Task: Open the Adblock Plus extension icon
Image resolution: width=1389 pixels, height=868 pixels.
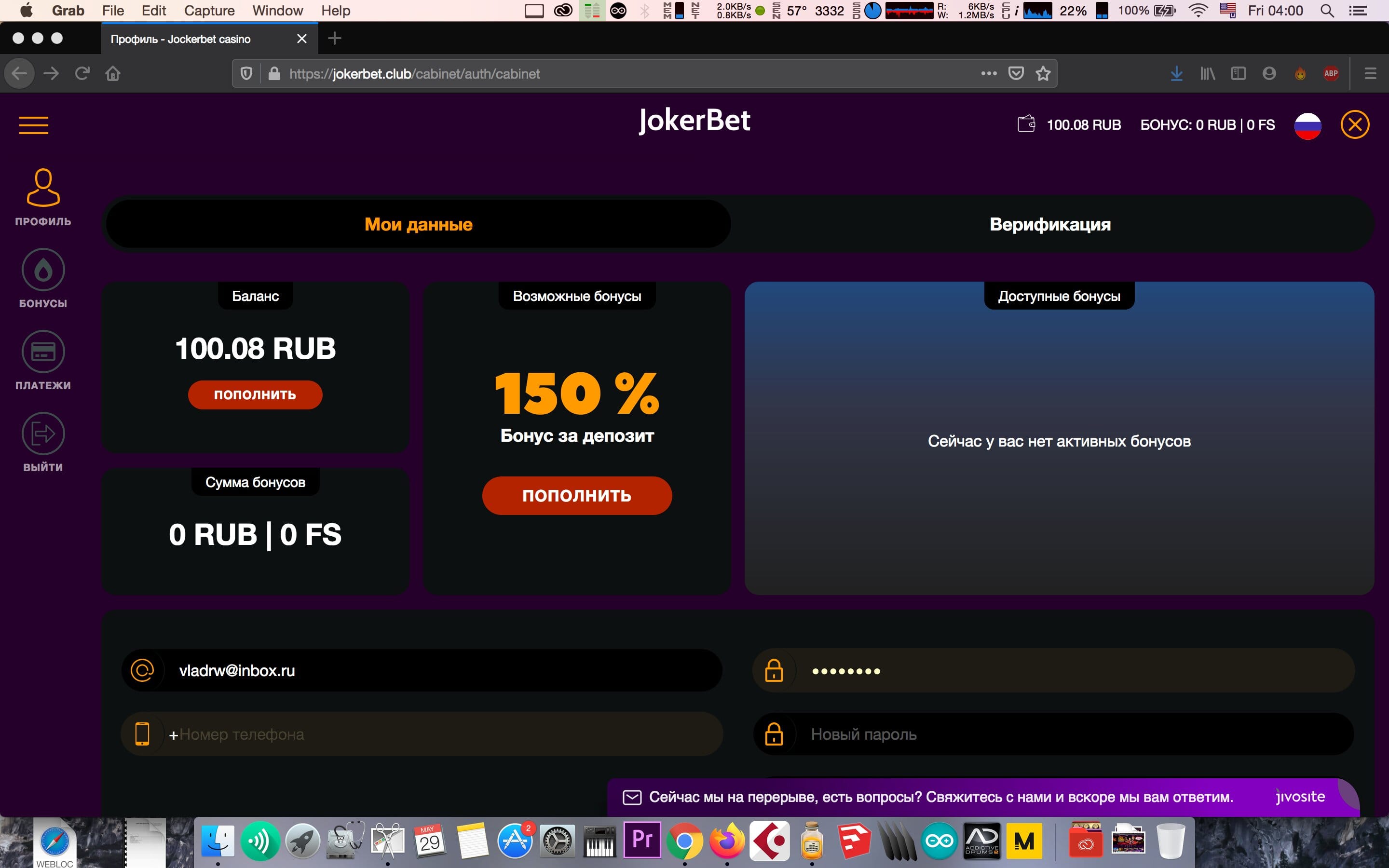Action: 1331,73
